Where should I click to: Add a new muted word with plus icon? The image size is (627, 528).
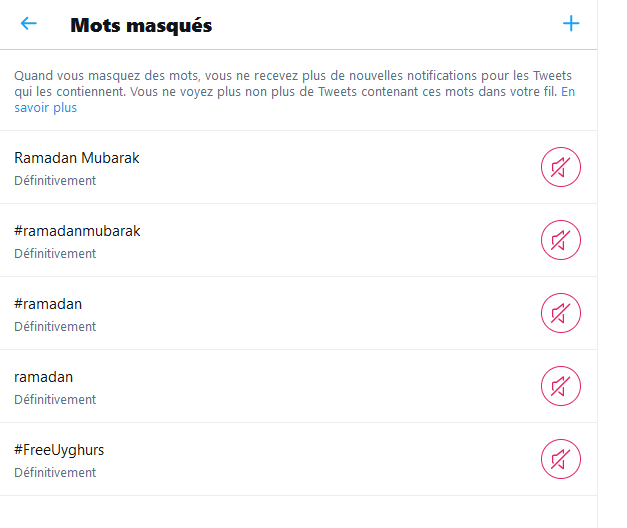(x=571, y=24)
